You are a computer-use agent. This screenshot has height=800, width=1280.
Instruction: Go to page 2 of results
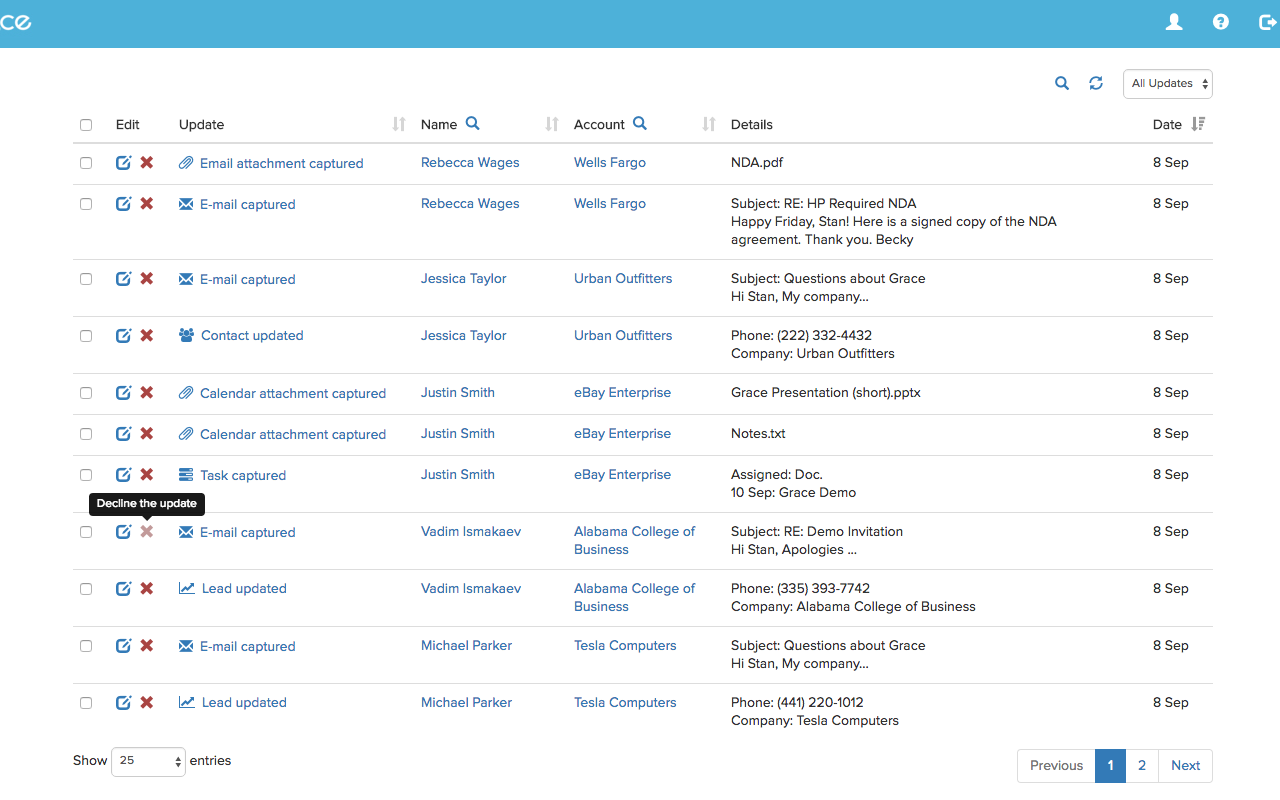[x=1142, y=765]
